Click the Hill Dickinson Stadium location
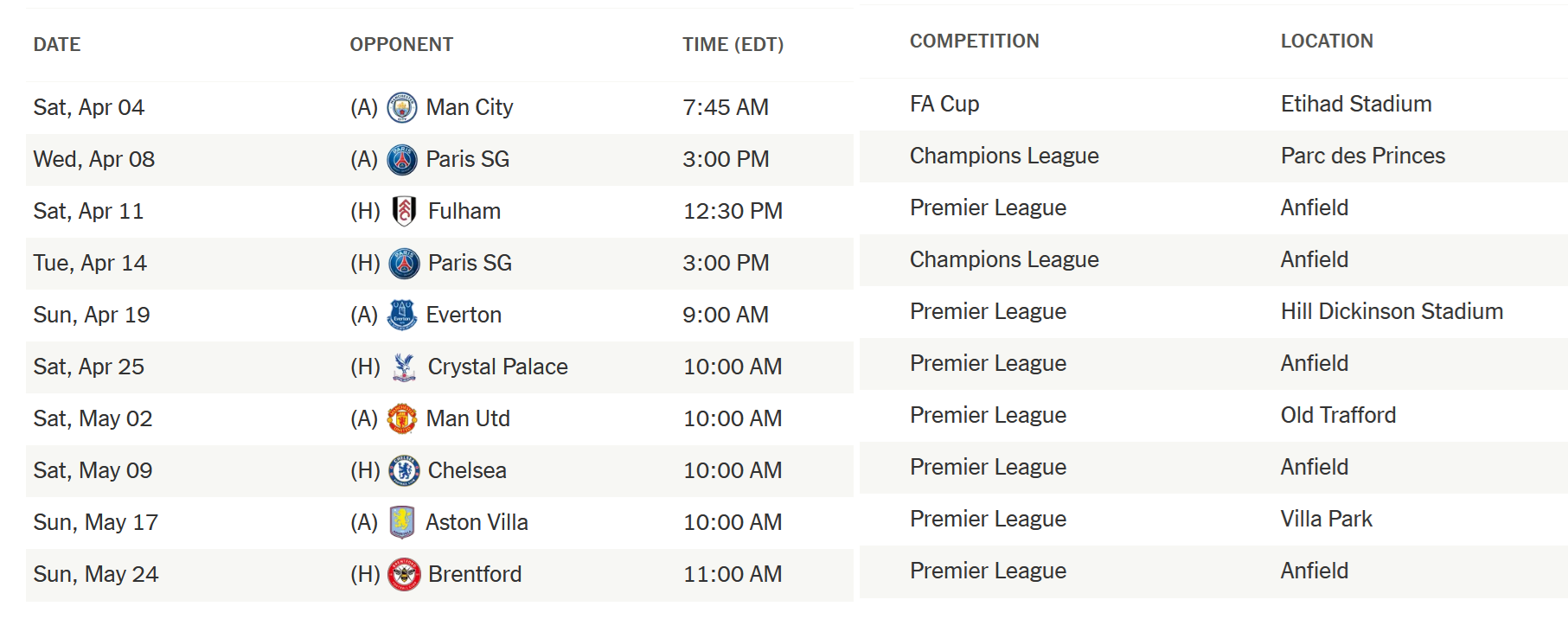 1392,311
